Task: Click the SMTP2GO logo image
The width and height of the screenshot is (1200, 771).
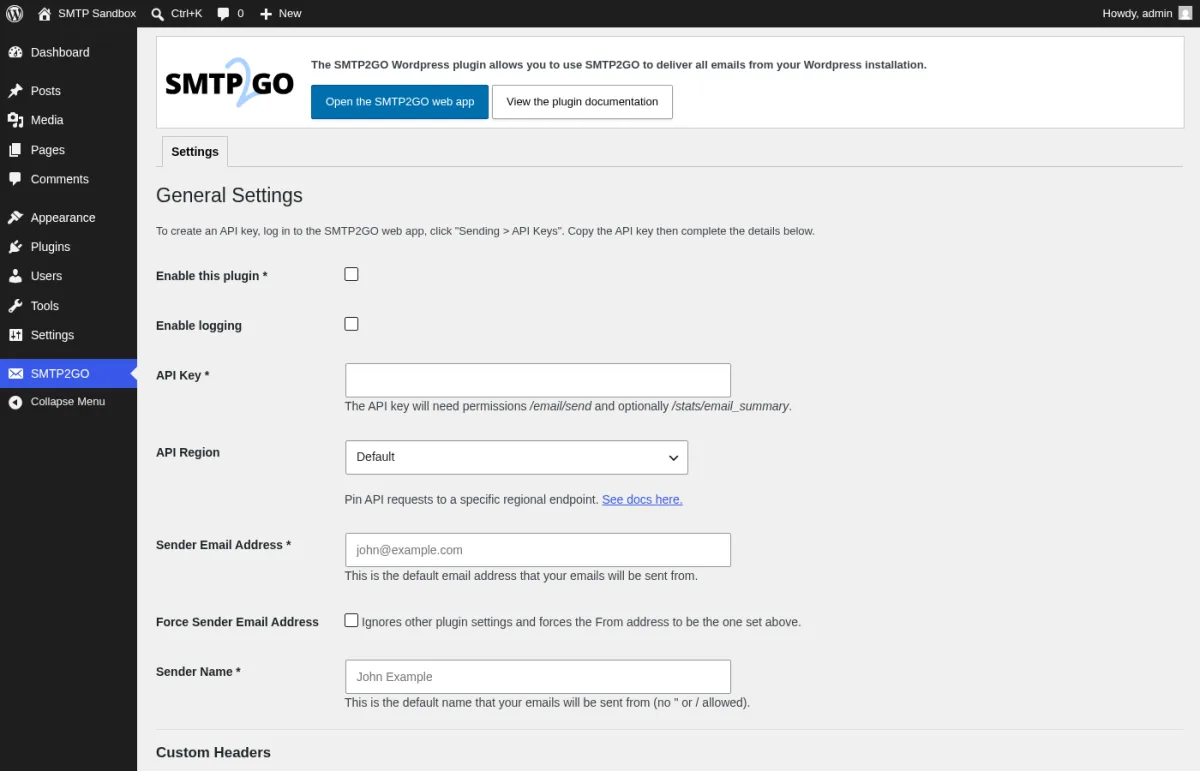Action: (x=229, y=82)
